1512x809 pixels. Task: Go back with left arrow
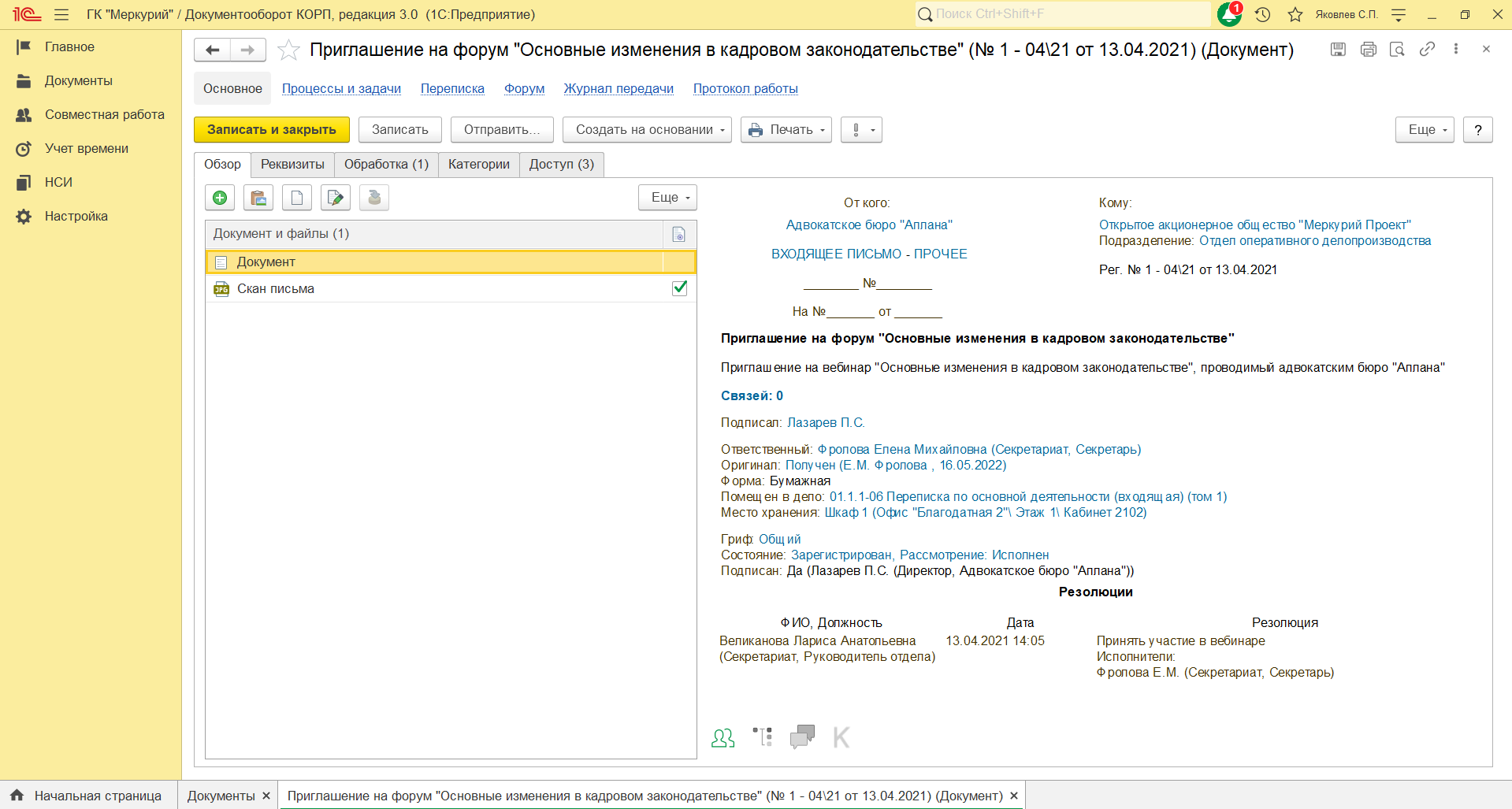pyautogui.click(x=212, y=50)
